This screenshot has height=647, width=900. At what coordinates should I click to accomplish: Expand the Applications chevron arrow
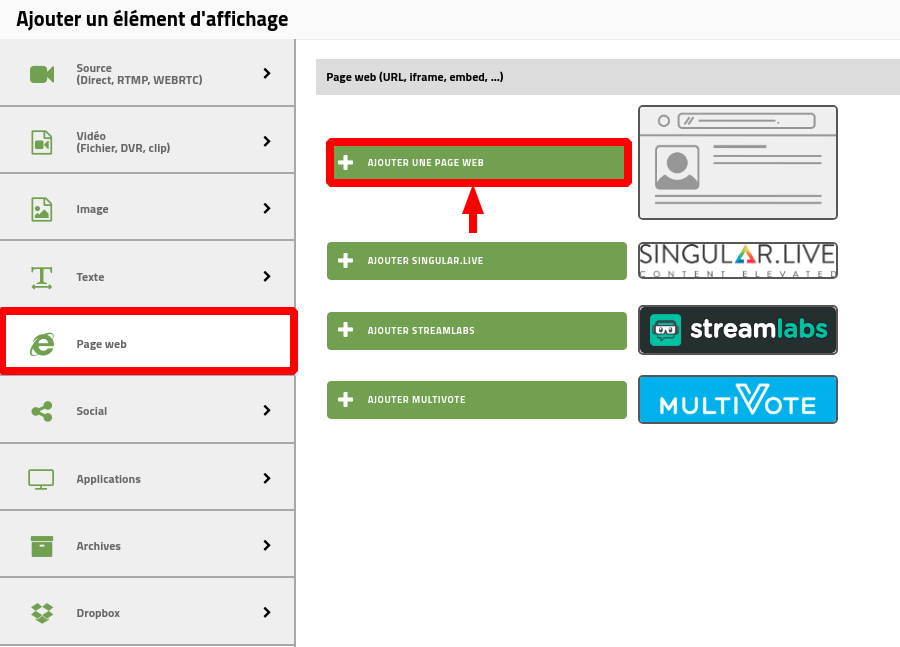coord(267,478)
